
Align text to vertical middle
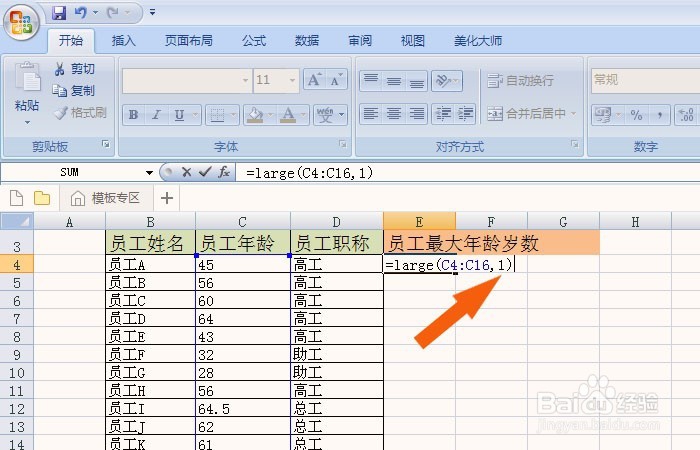[394, 81]
